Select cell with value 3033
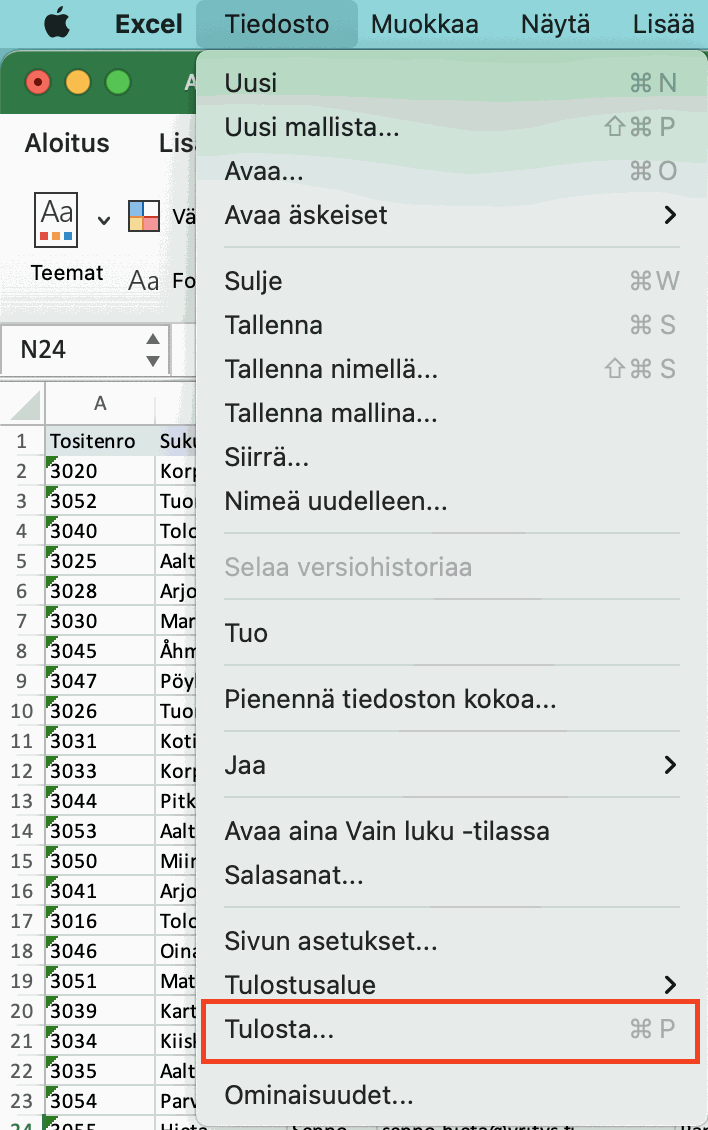The width and height of the screenshot is (708, 1130). [x=100, y=771]
